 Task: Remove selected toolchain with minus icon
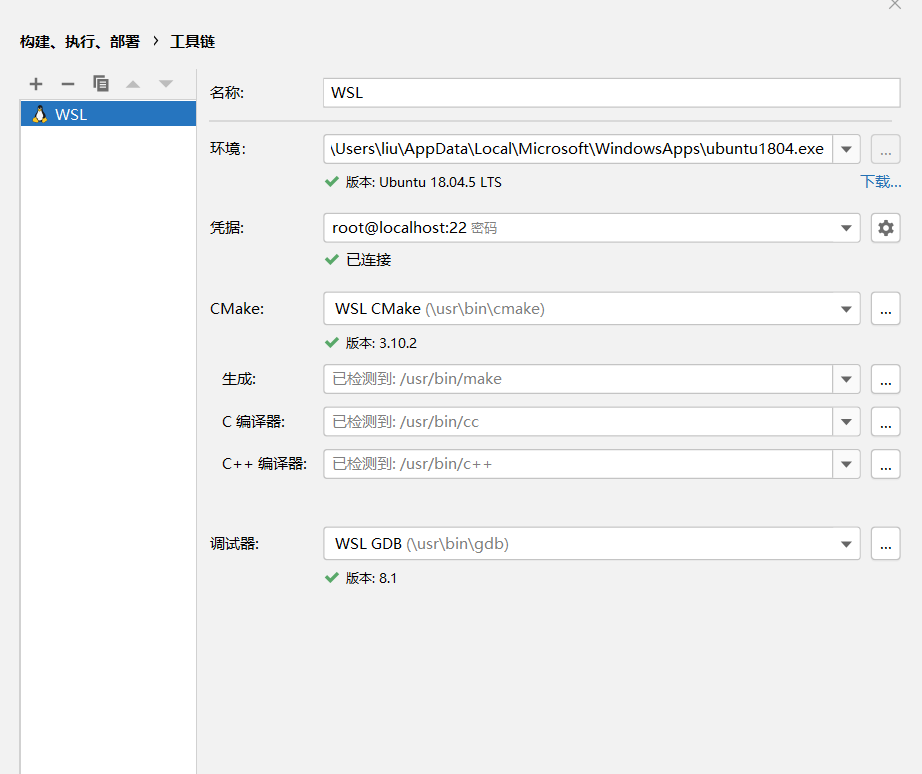pyautogui.click(x=68, y=84)
